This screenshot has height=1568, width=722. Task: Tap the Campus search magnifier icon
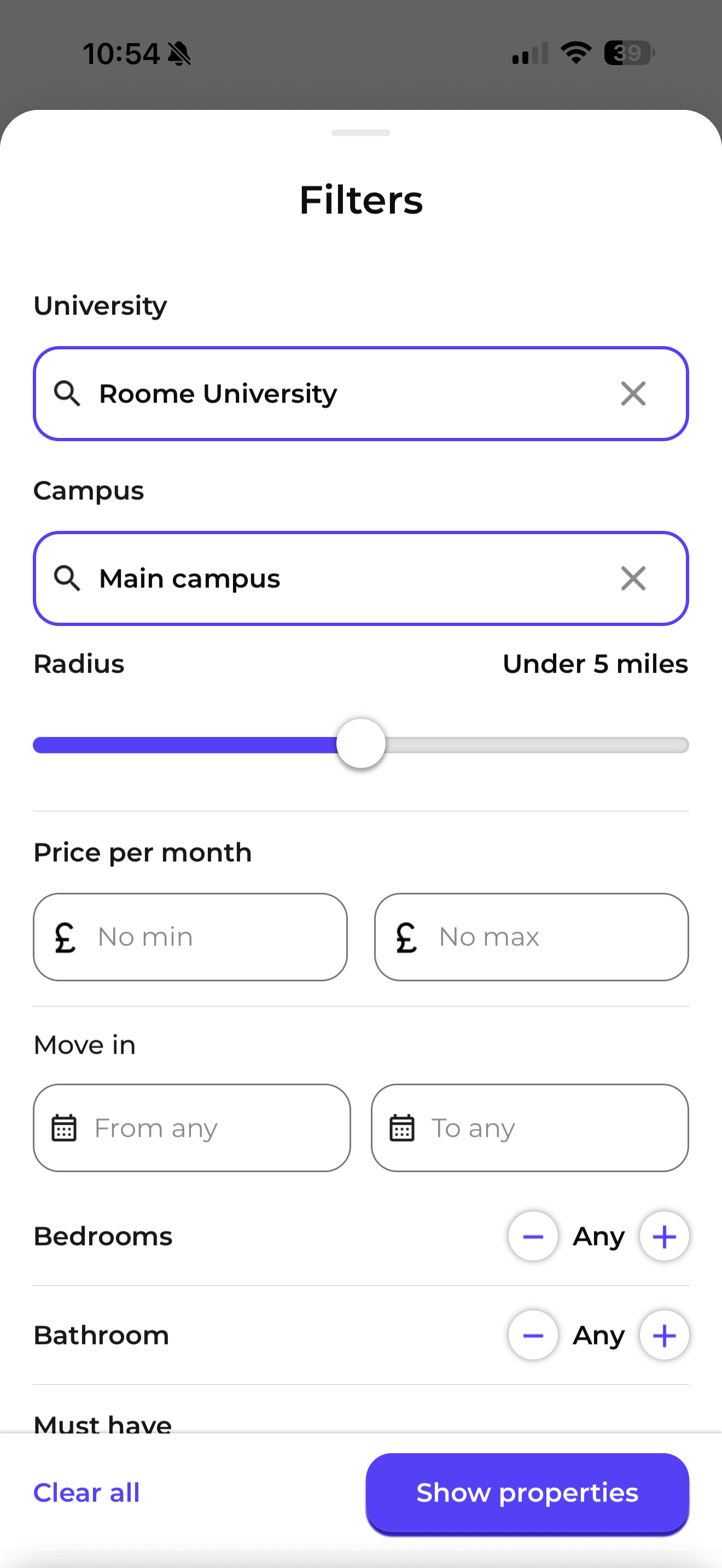(x=67, y=578)
